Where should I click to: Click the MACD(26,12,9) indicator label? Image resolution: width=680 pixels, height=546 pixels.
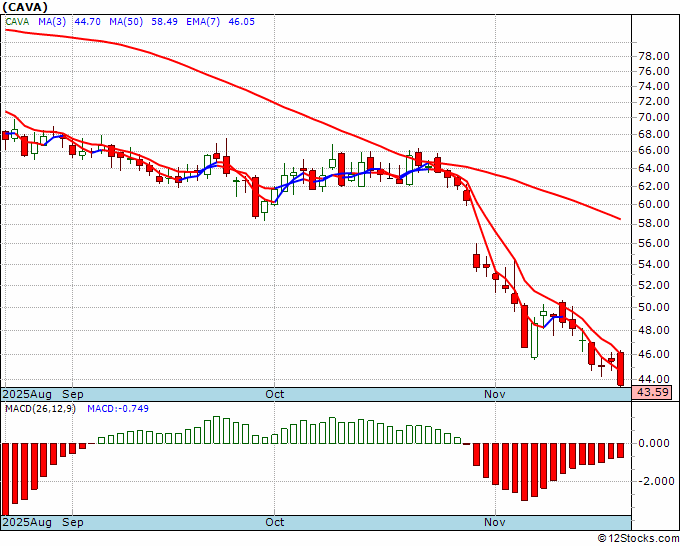pyautogui.click(x=40, y=409)
